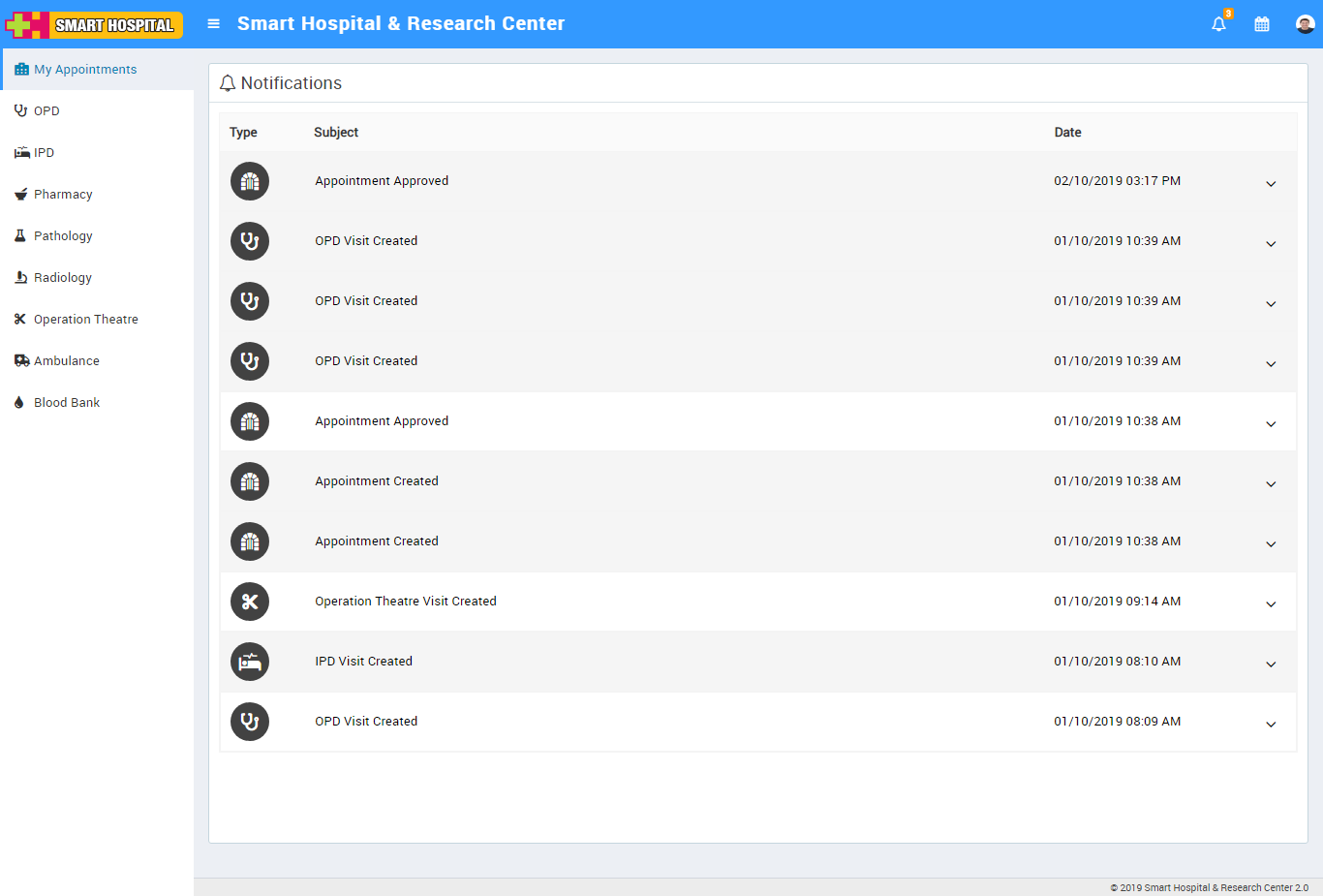The width and height of the screenshot is (1323, 896).
Task: Click the IPD bed notification icon
Action: tap(250, 662)
